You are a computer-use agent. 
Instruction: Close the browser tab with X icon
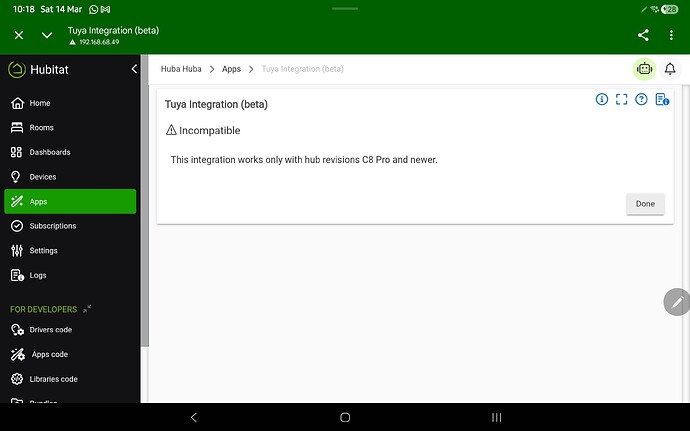[x=18, y=35]
